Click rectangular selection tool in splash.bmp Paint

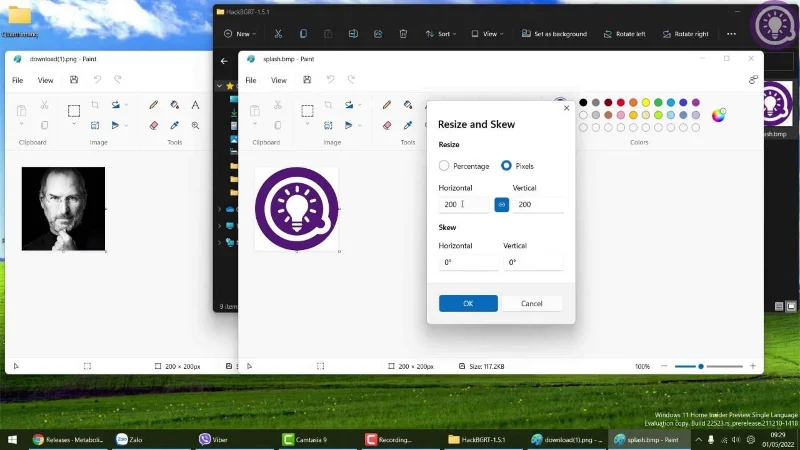pyautogui.click(x=307, y=111)
